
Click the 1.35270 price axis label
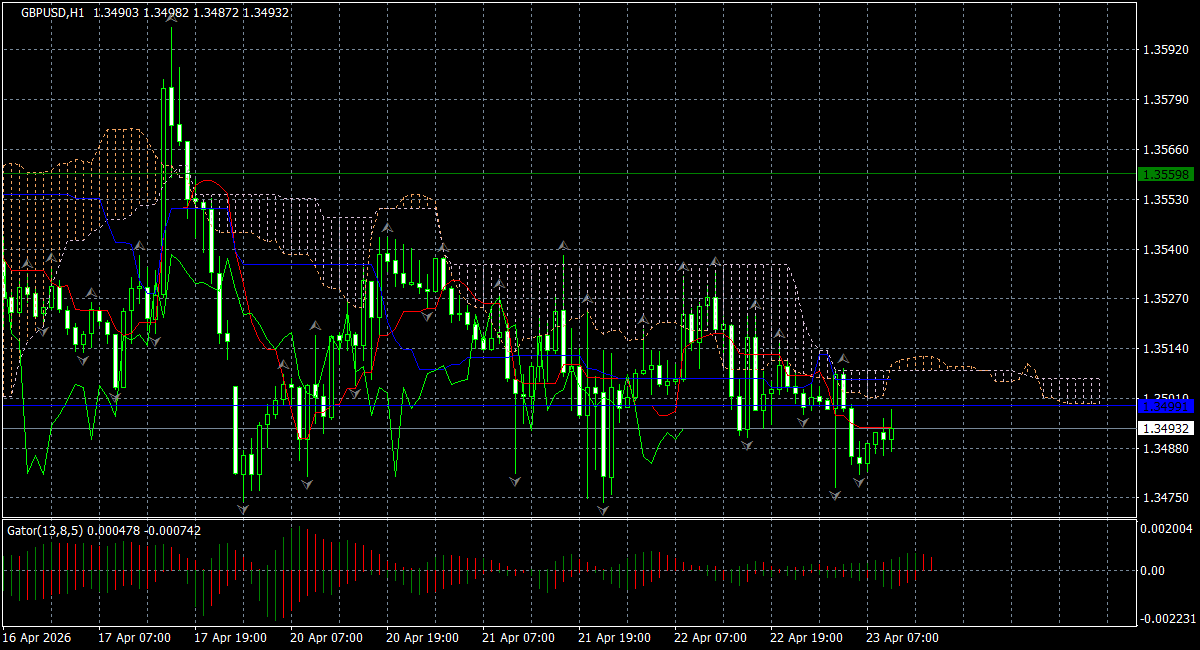(x=1165, y=298)
